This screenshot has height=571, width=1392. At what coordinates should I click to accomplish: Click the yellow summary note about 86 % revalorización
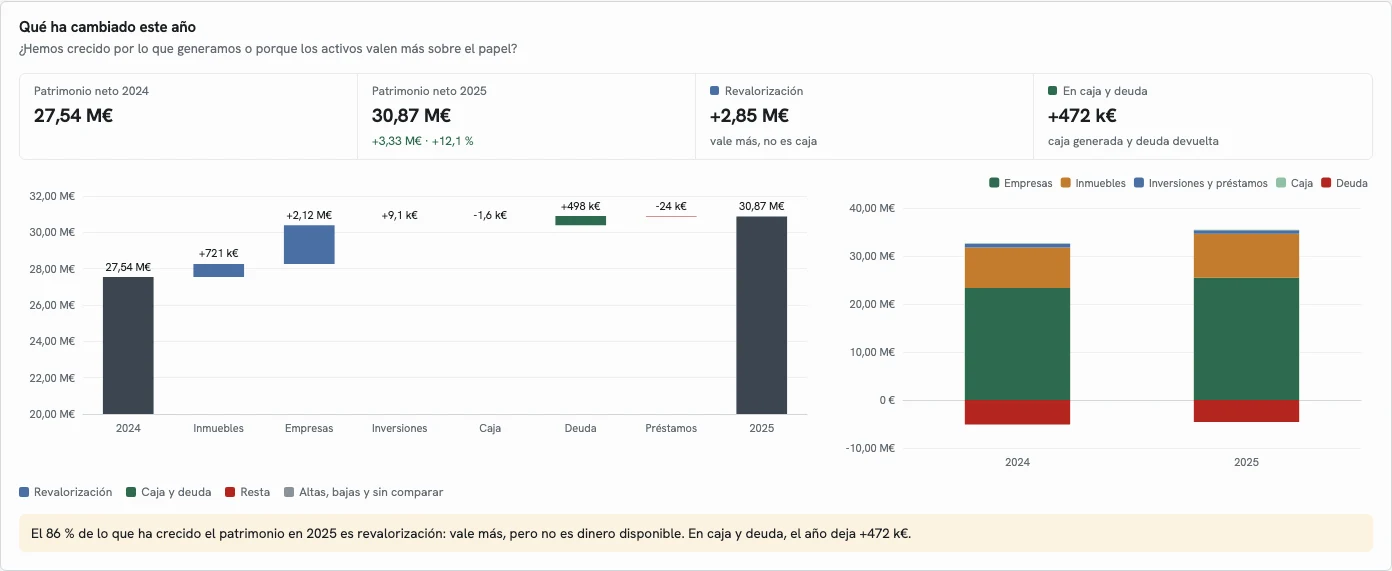696,533
